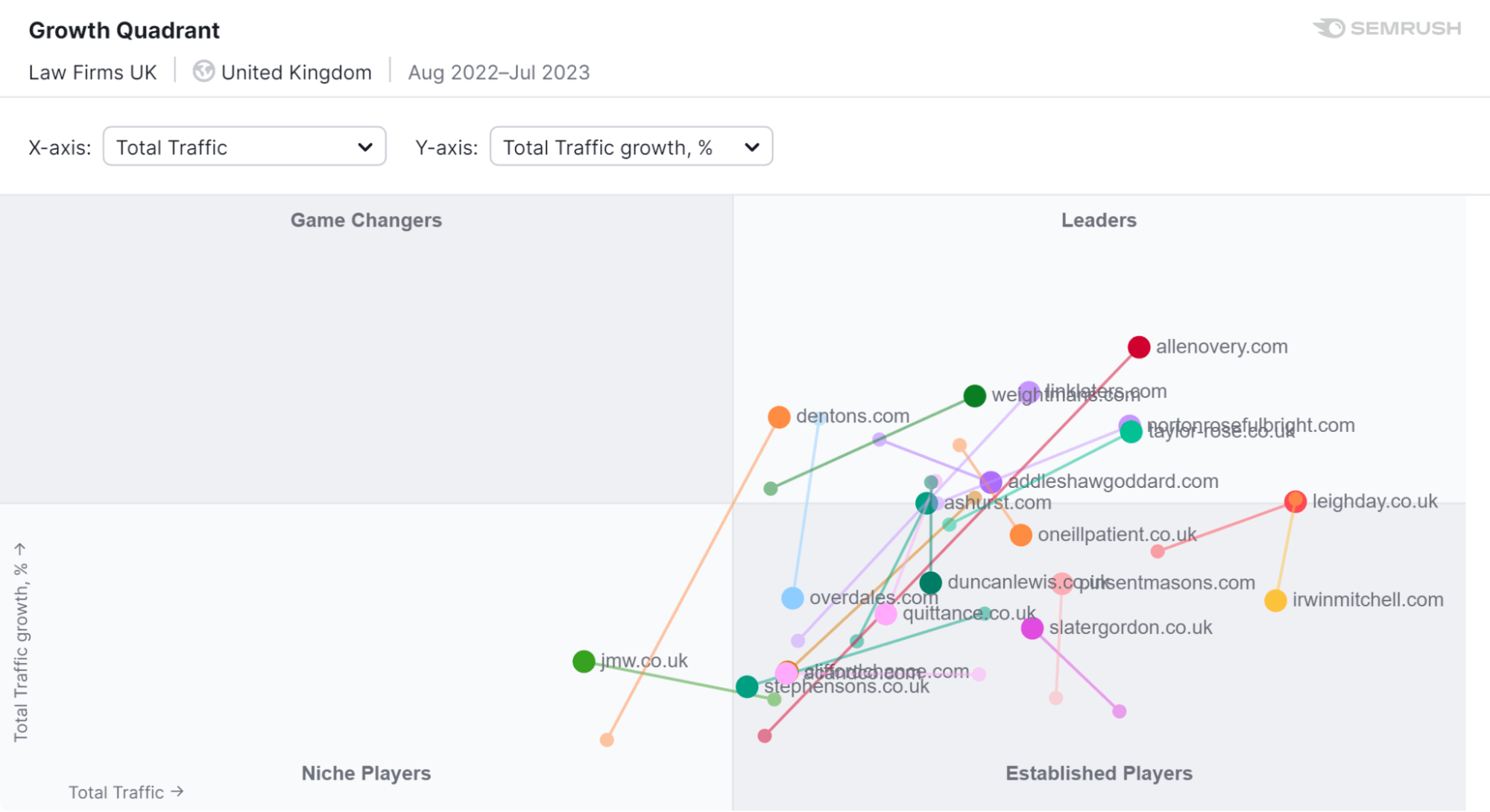This screenshot has width=1490, height=812.
Task: Select the overdales.com light blue data point
Action: click(792, 598)
